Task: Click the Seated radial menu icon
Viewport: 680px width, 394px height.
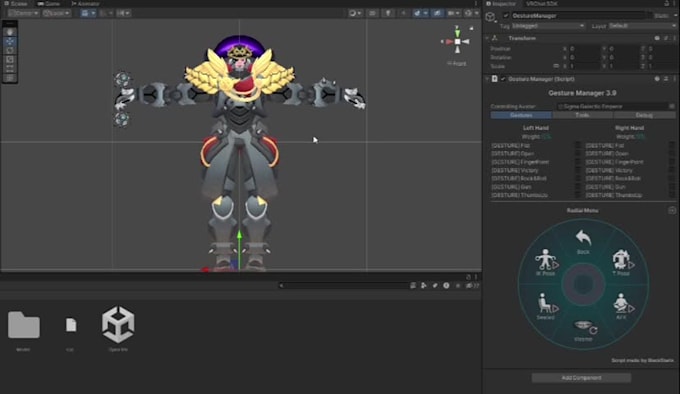Action: [x=546, y=303]
